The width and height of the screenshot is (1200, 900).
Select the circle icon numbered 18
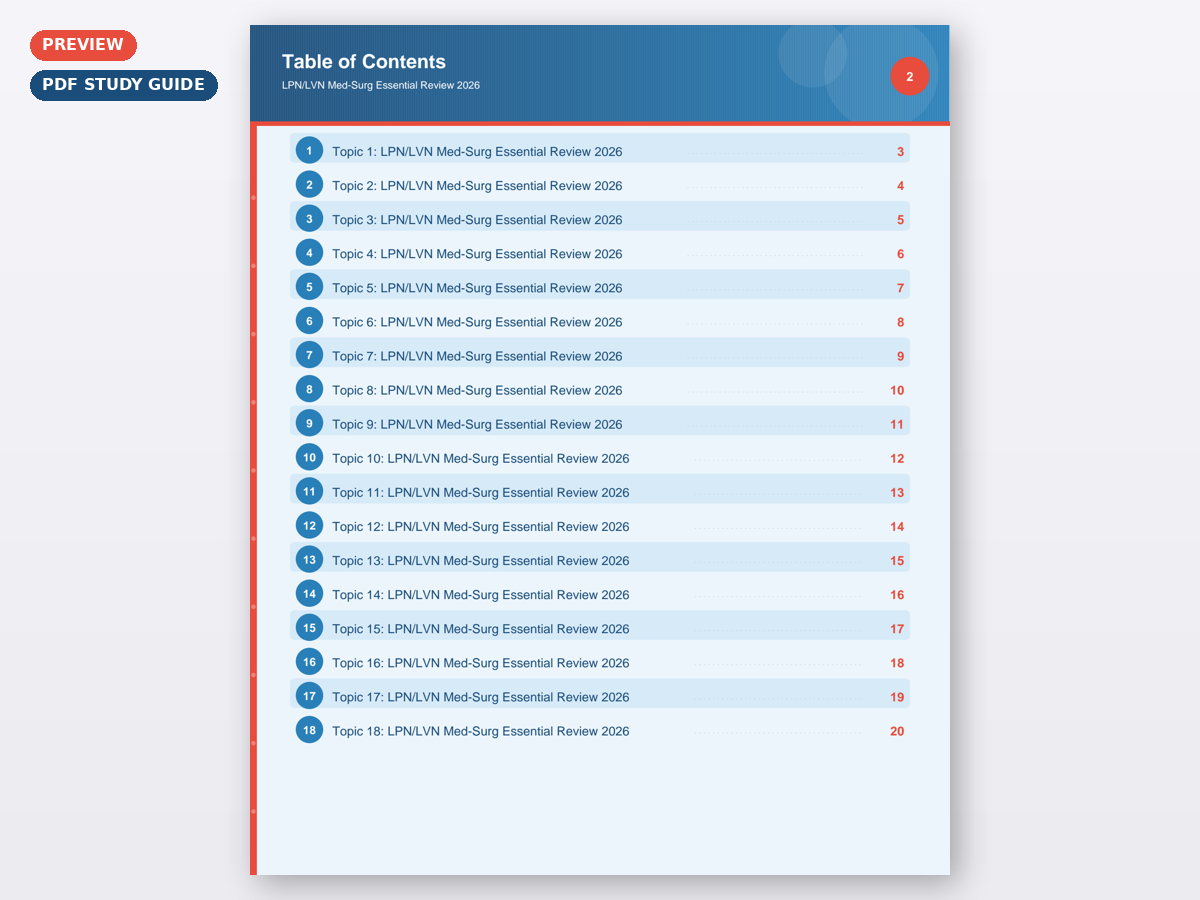[x=309, y=730]
